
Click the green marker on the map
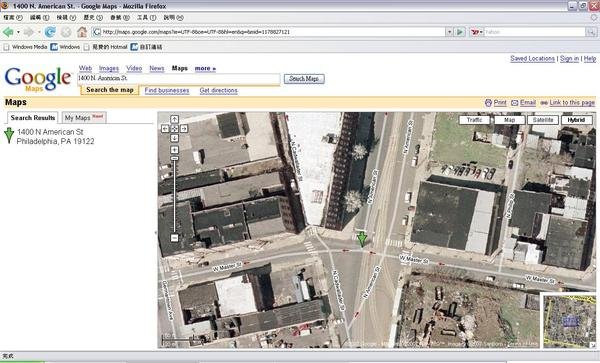tap(361, 239)
